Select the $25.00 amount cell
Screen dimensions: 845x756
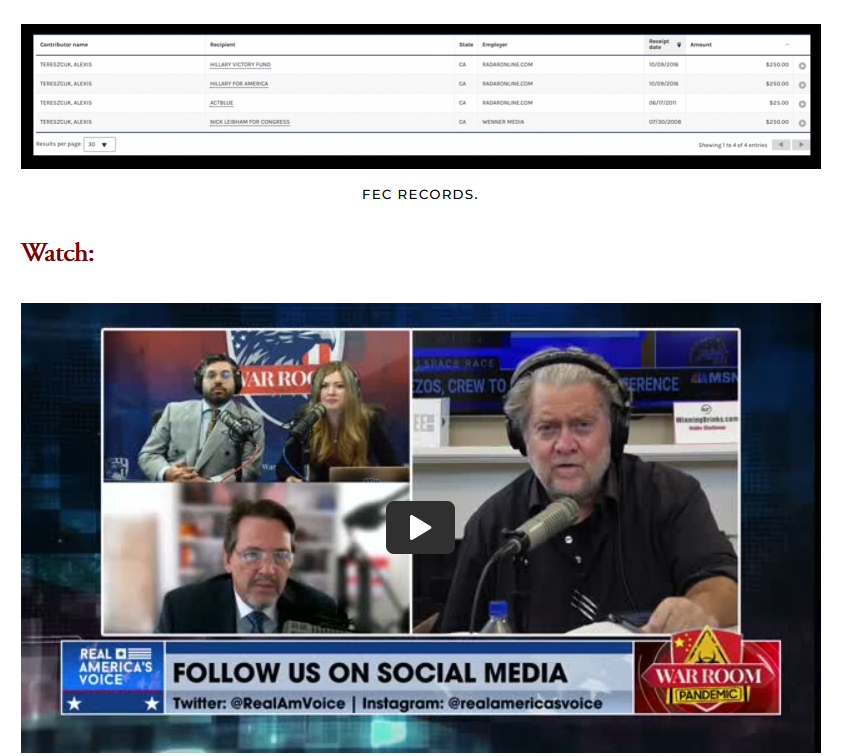click(779, 103)
